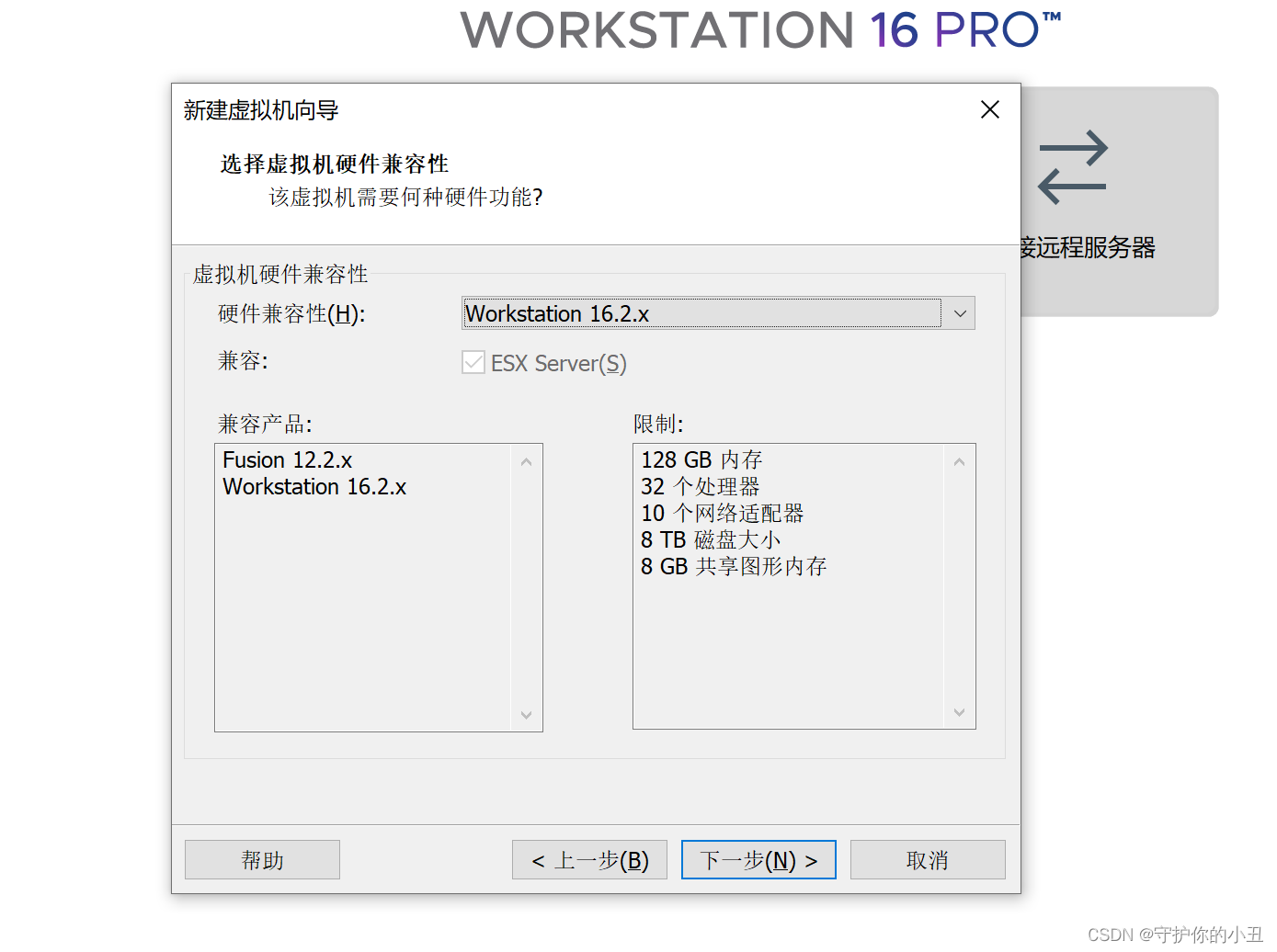Click the 限制 label
Image resolution: width=1277 pixels, height=952 pixels.
coord(658,424)
